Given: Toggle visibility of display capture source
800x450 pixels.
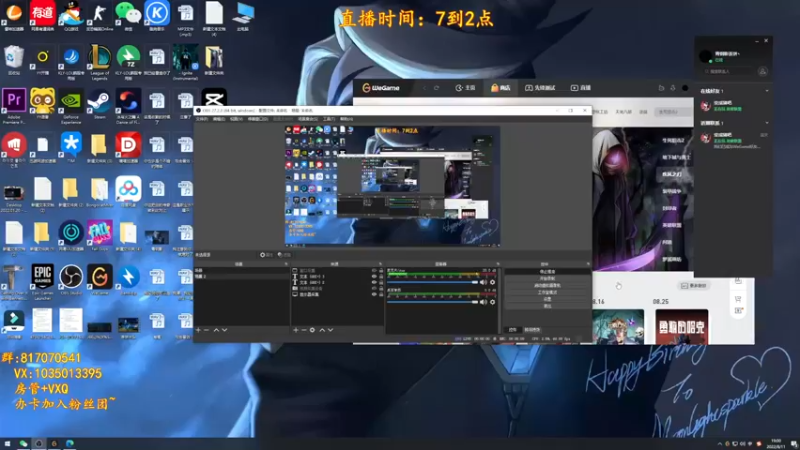Looking at the screenshot, I should pos(374,294).
